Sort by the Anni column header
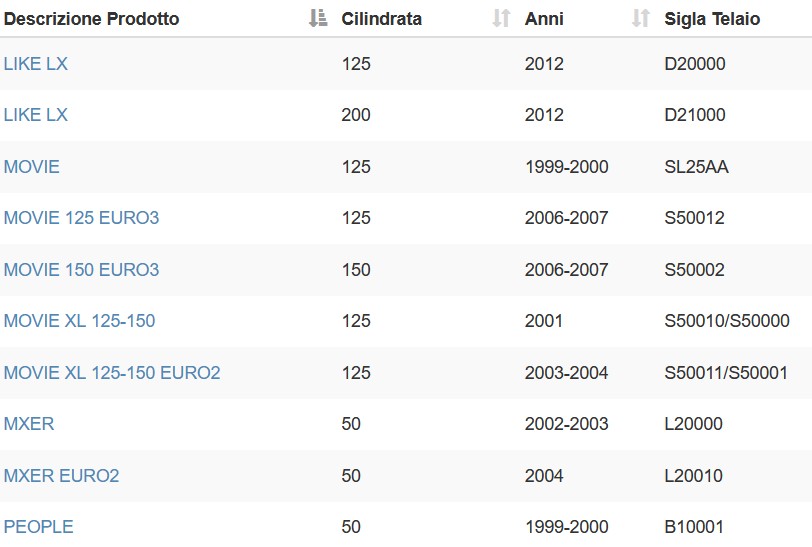Screen dimensions: 812x547 click(544, 19)
